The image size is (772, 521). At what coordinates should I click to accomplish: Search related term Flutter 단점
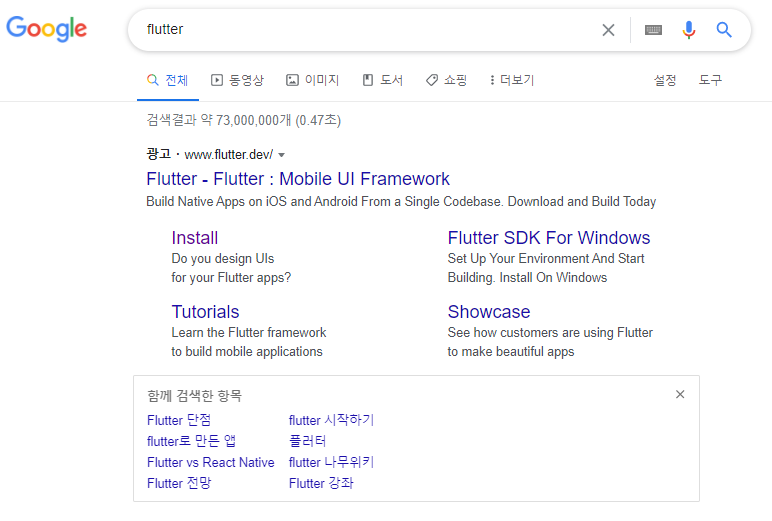pos(179,420)
